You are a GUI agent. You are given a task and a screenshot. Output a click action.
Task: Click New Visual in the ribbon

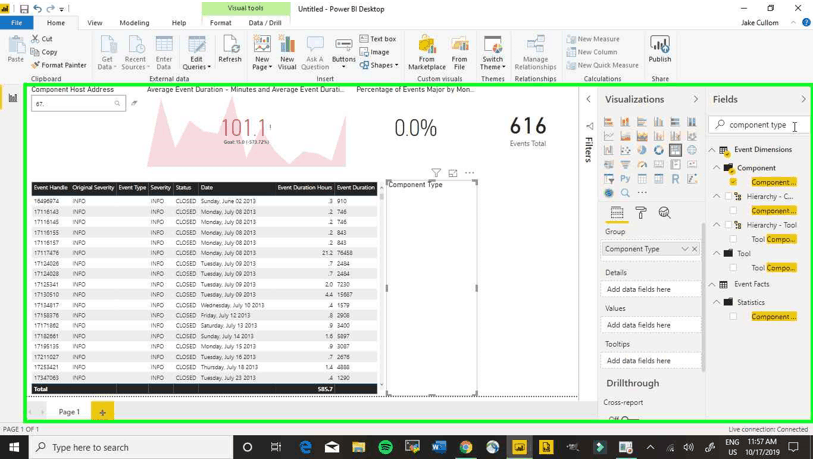287,53
